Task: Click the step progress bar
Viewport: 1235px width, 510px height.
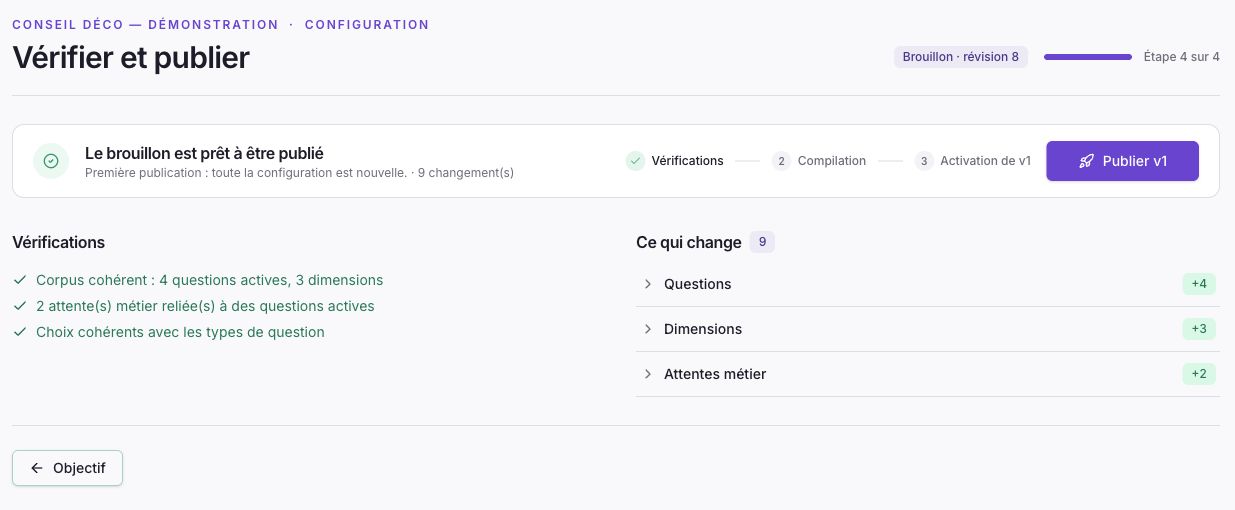Action: (x=1088, y=57)
